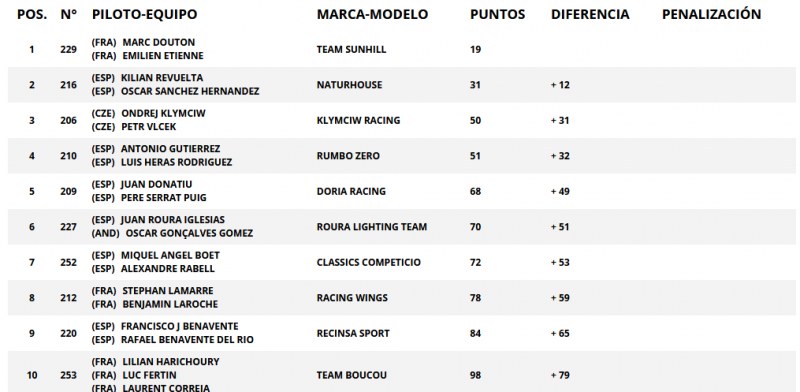Click on KILIAN REVUELTA entry

pyautogui.click(x=162, y=78)
